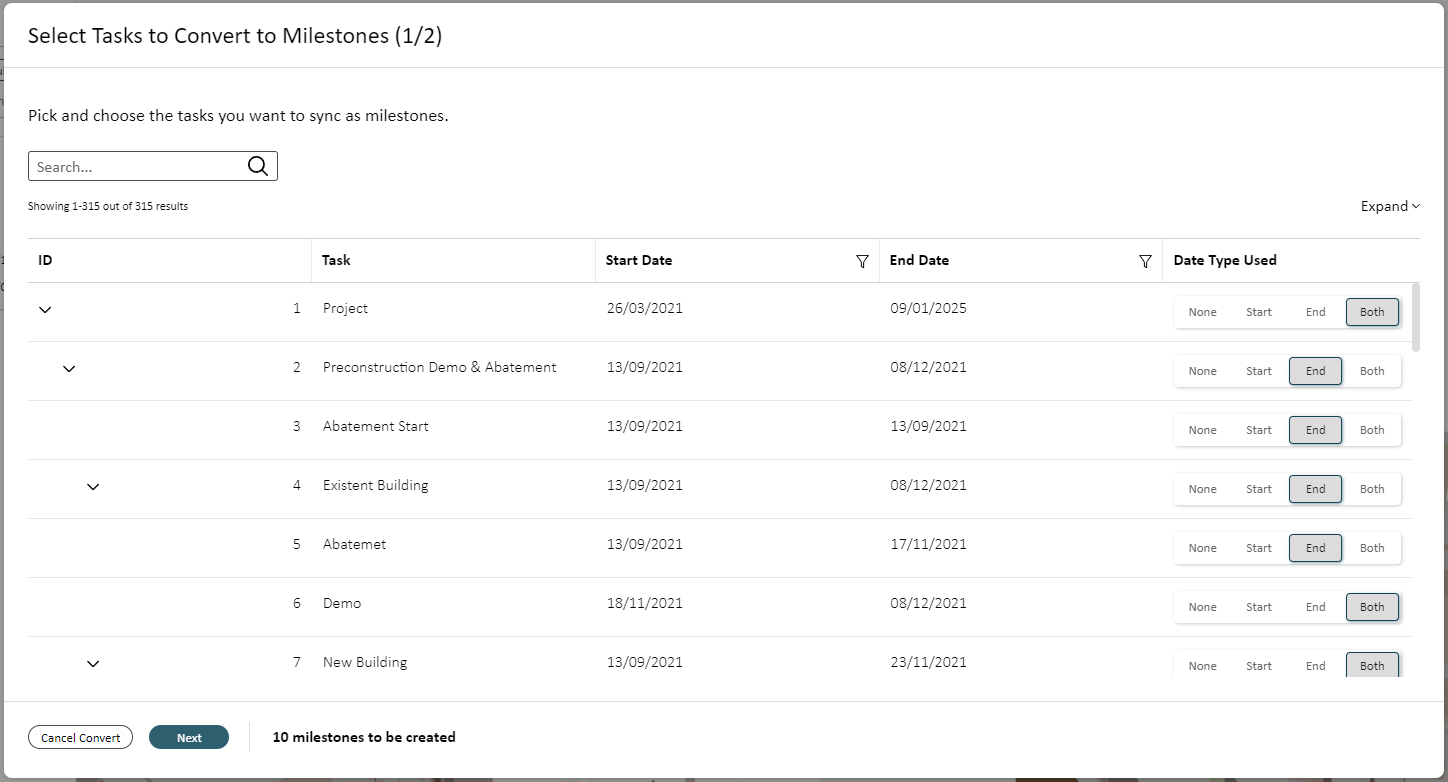Image resolution: width=1448 pixels, height=782 pixels.
Task: Set Abatement Start row to None
Action: point(1203,430)
